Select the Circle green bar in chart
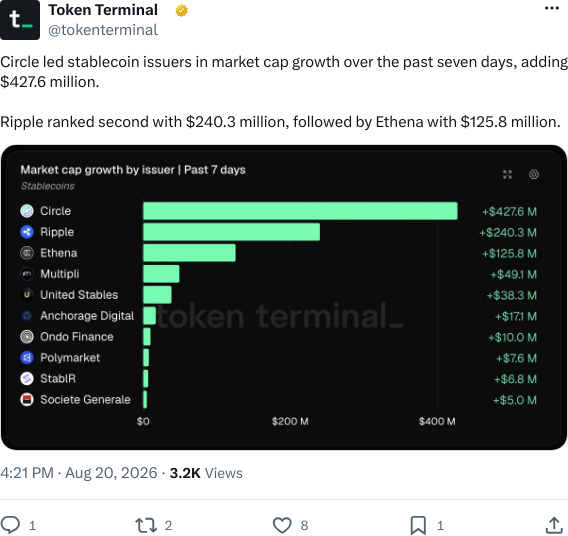This screenshot has width=568, height=536. pyautogui.click(x=300, y=211)
